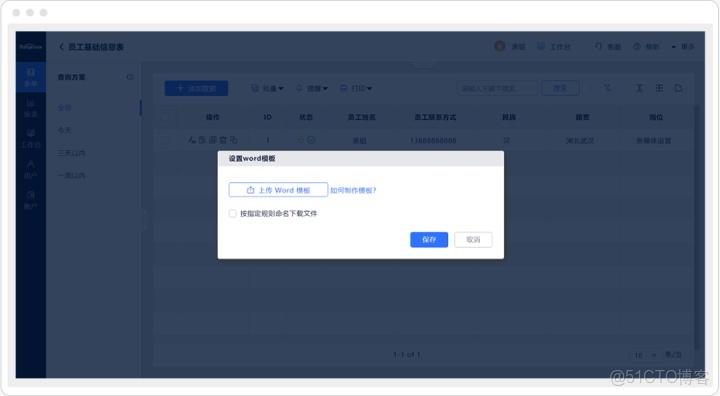Click the view detail icon in row 1
720x396 pixels.
[202, 140]
